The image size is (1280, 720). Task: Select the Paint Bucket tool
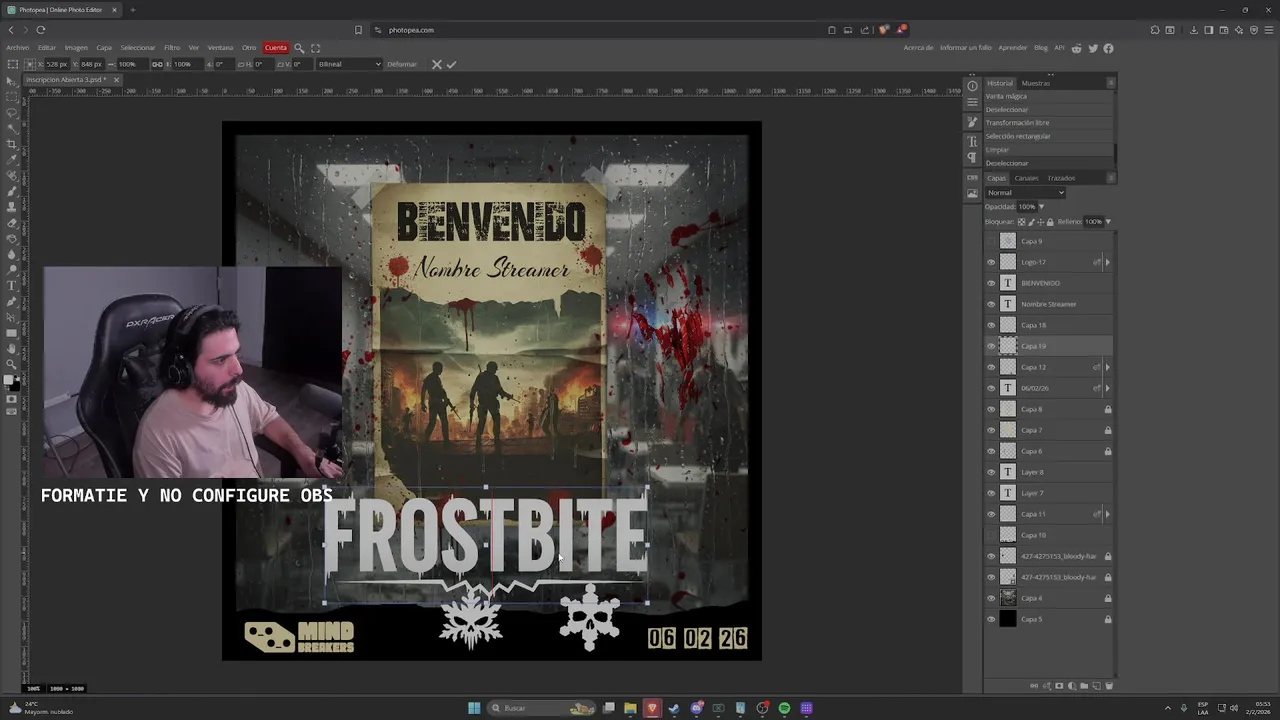point(12,238)
